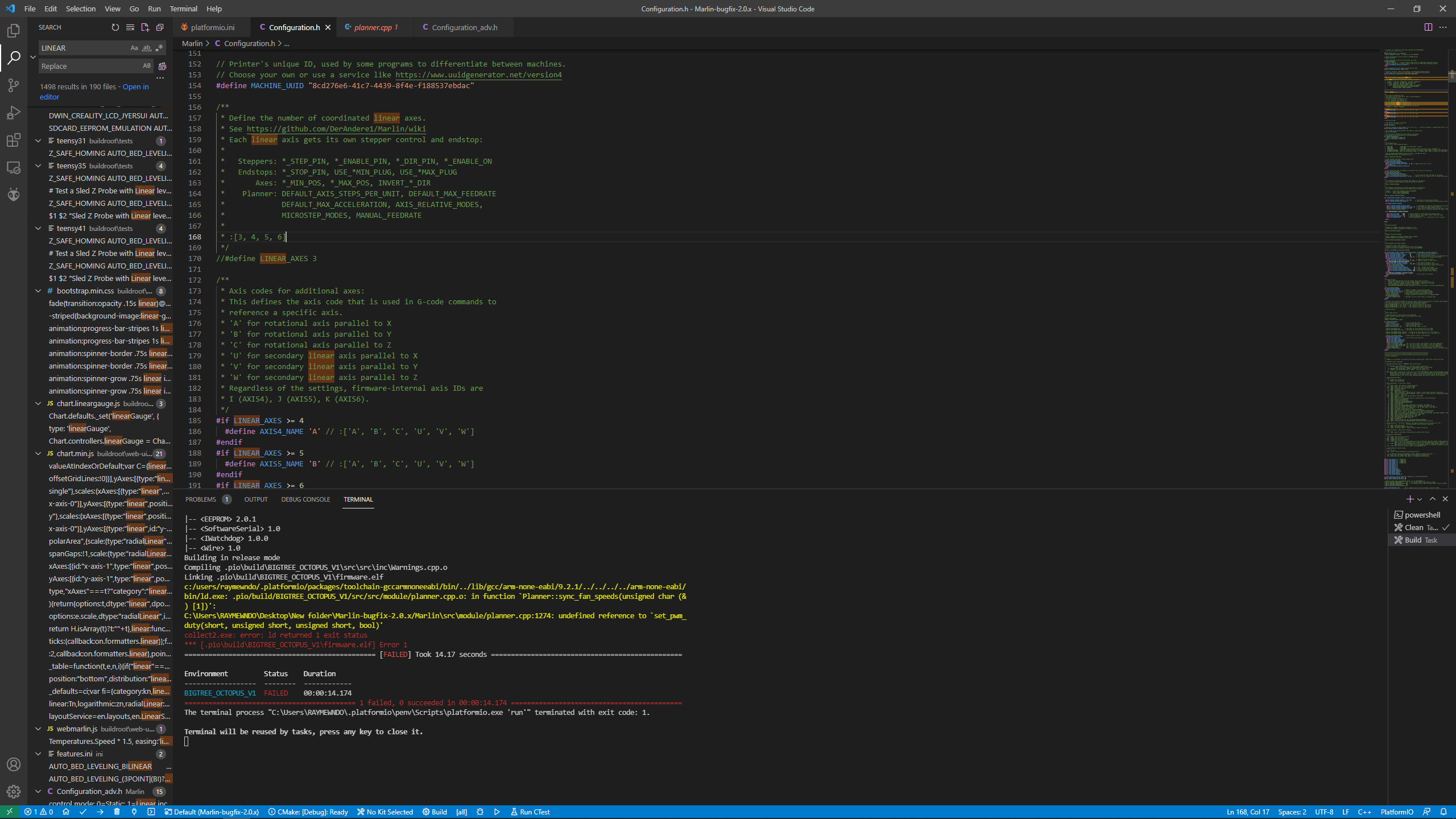Close the terminal panel
Screen dimensions: 1456x819
point(1445,499)
